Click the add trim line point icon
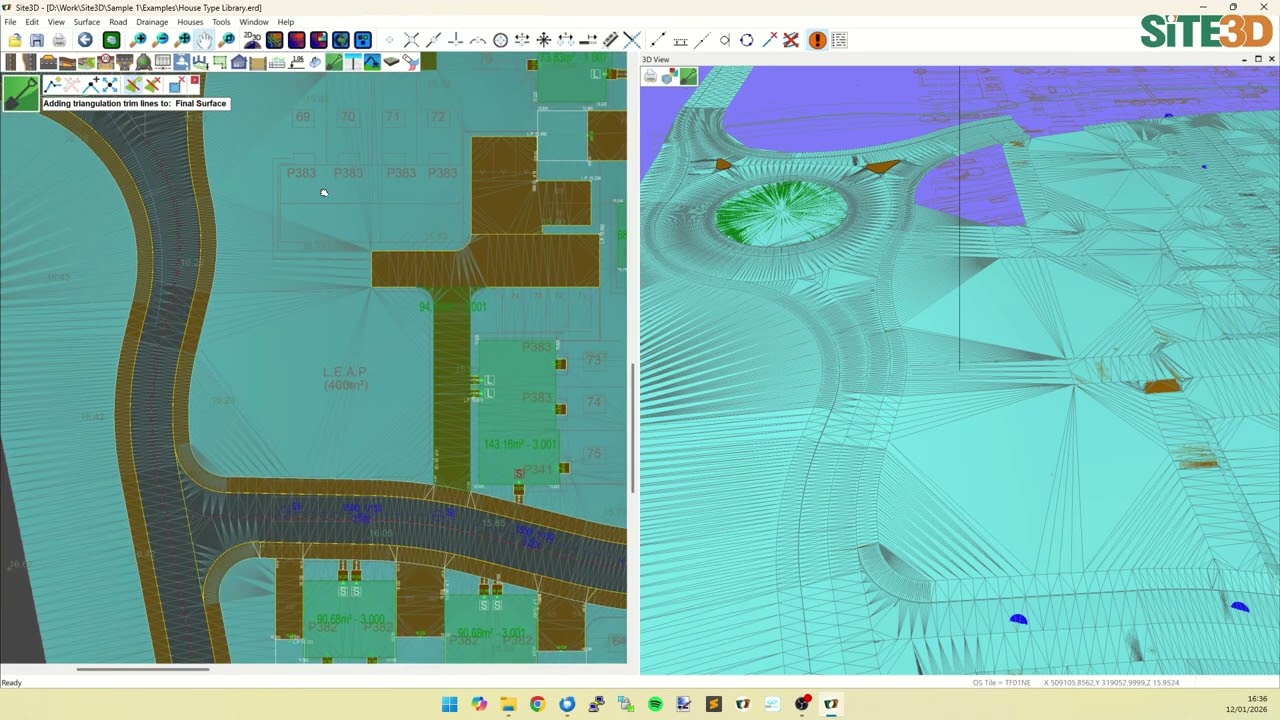This screenshot has width=1280, height=720. point(91,85)
